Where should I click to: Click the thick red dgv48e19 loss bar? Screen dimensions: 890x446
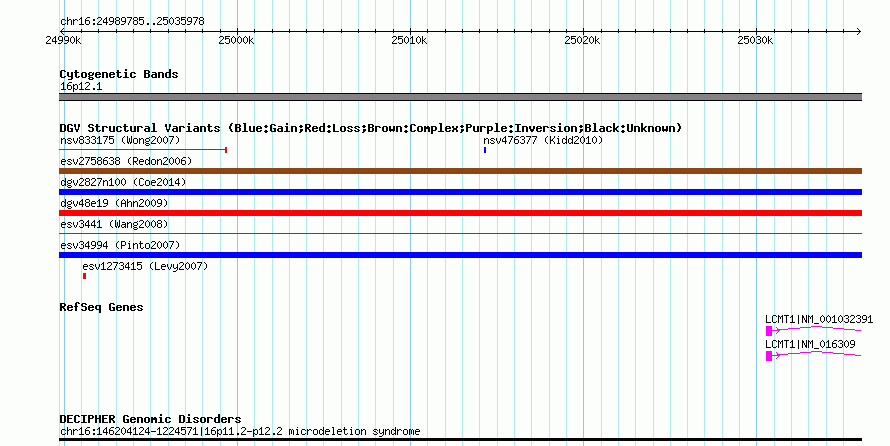pos(460,213)
